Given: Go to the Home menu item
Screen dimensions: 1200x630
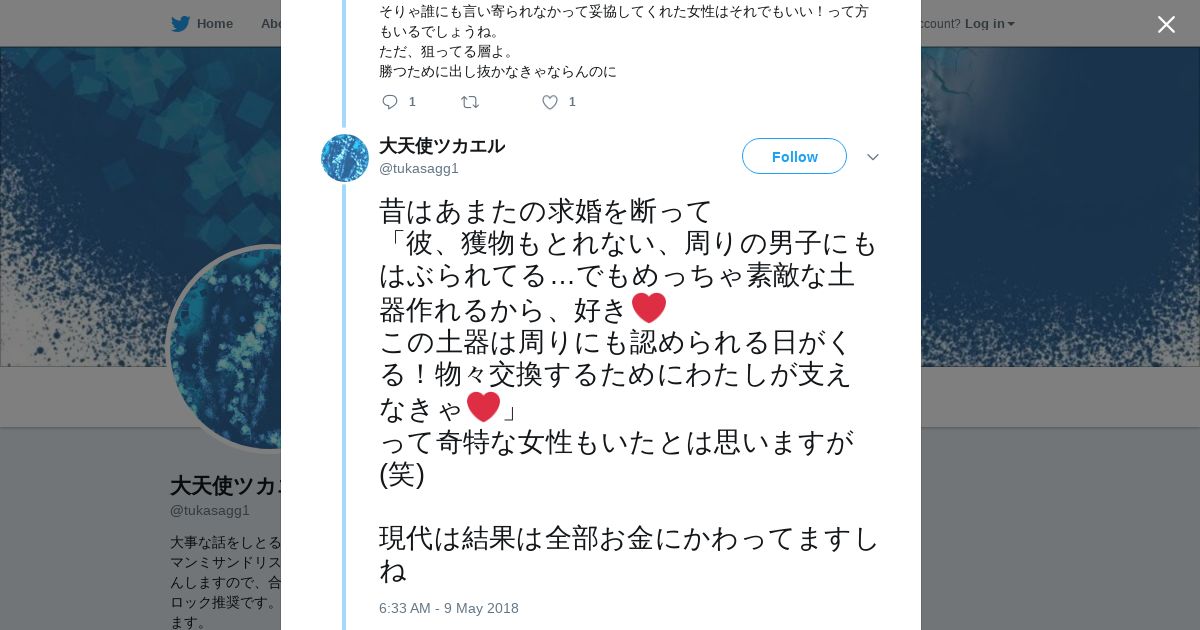Looking at the screenshot, I should pyautogui.click(x=214, y=24).
